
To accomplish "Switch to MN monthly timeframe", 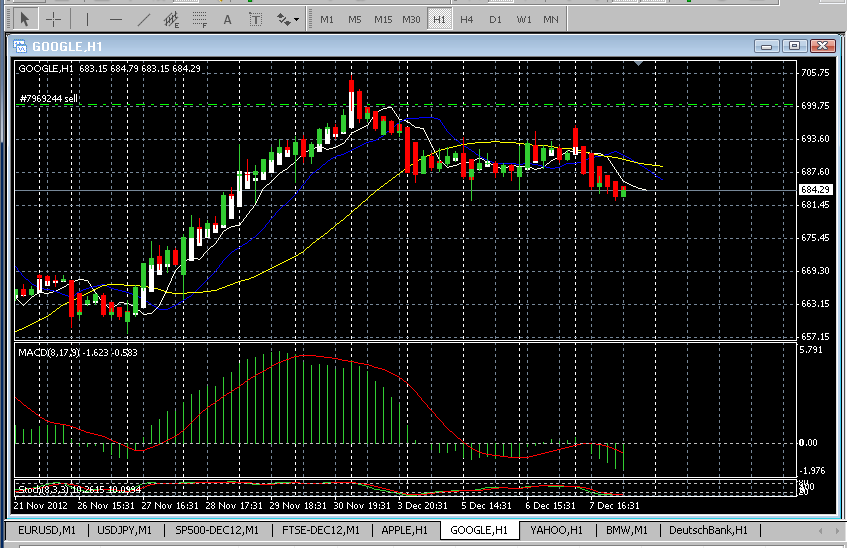I will 551,19.
